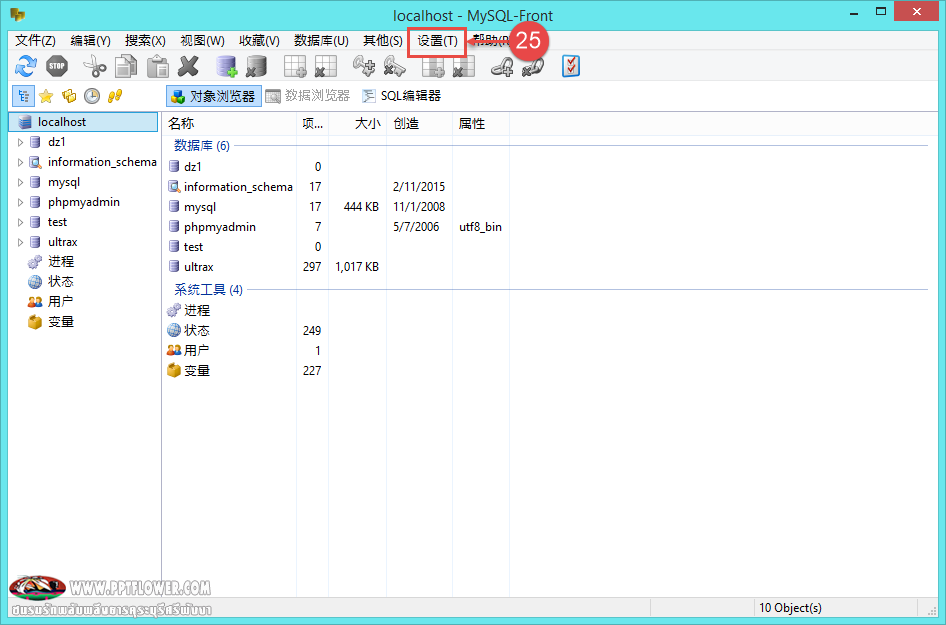Click the Delete table icon
The width and height of the screenshot is (946, 625).
[x=326, y=66]
